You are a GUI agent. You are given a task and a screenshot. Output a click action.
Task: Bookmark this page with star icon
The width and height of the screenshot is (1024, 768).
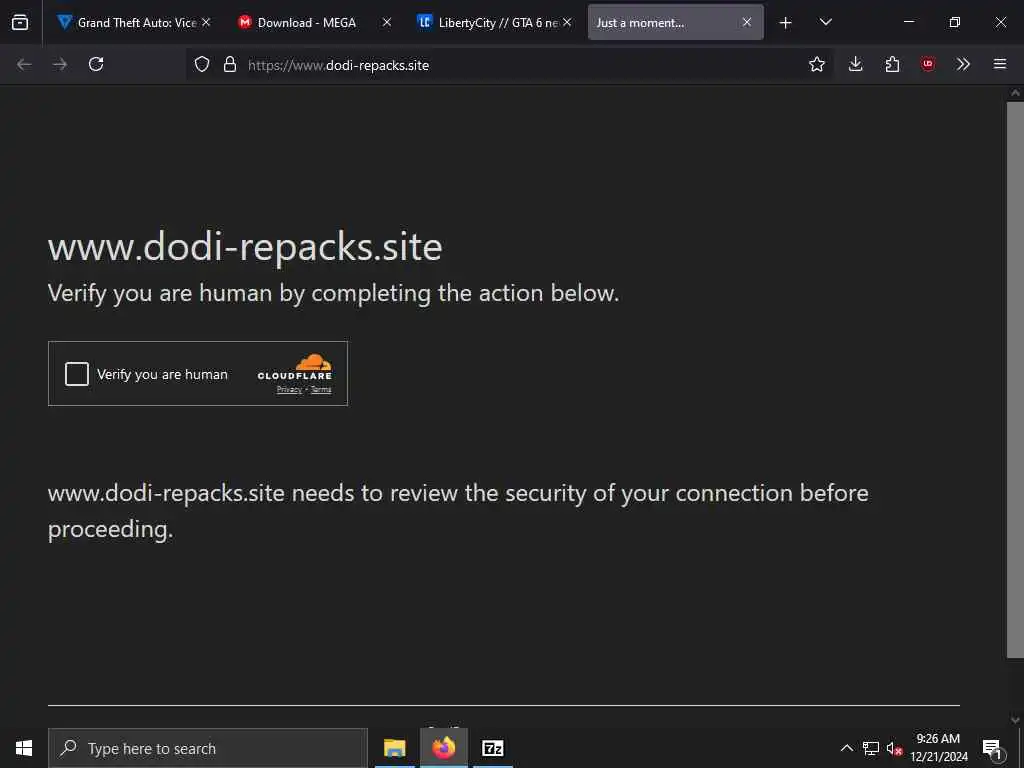click(816, 64)
